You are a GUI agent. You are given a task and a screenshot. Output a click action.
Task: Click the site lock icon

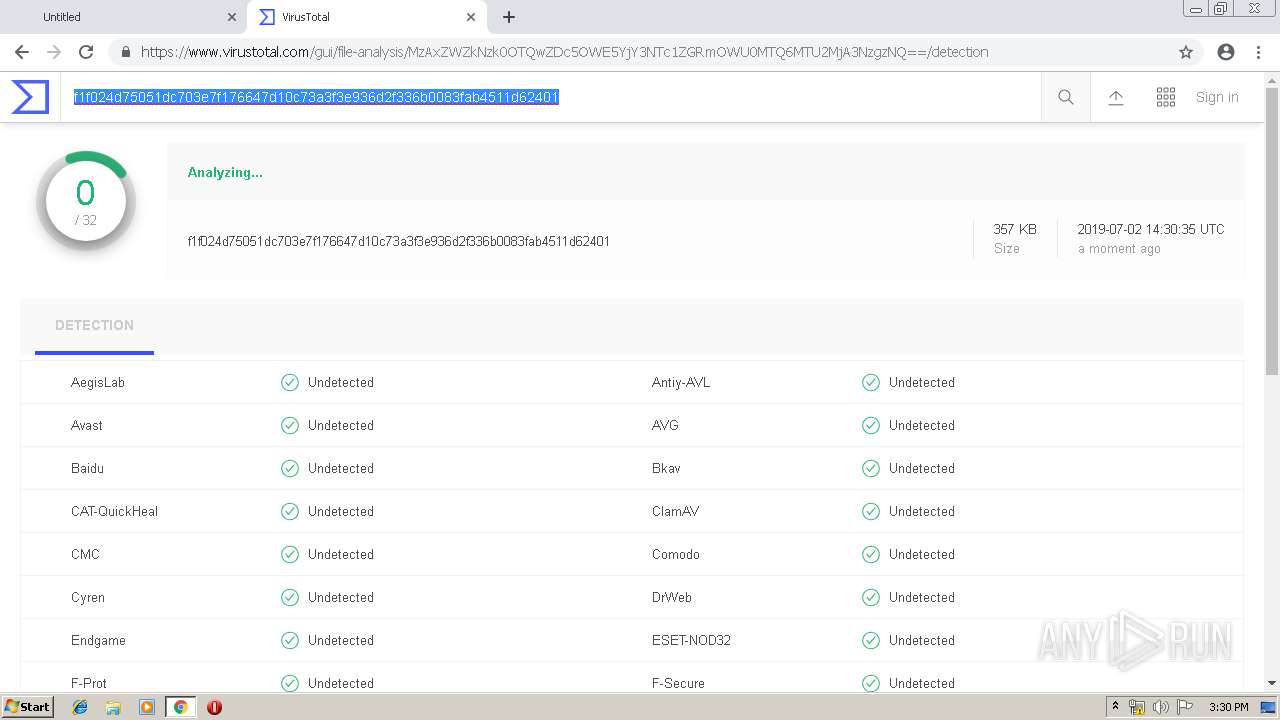[126, 52]
